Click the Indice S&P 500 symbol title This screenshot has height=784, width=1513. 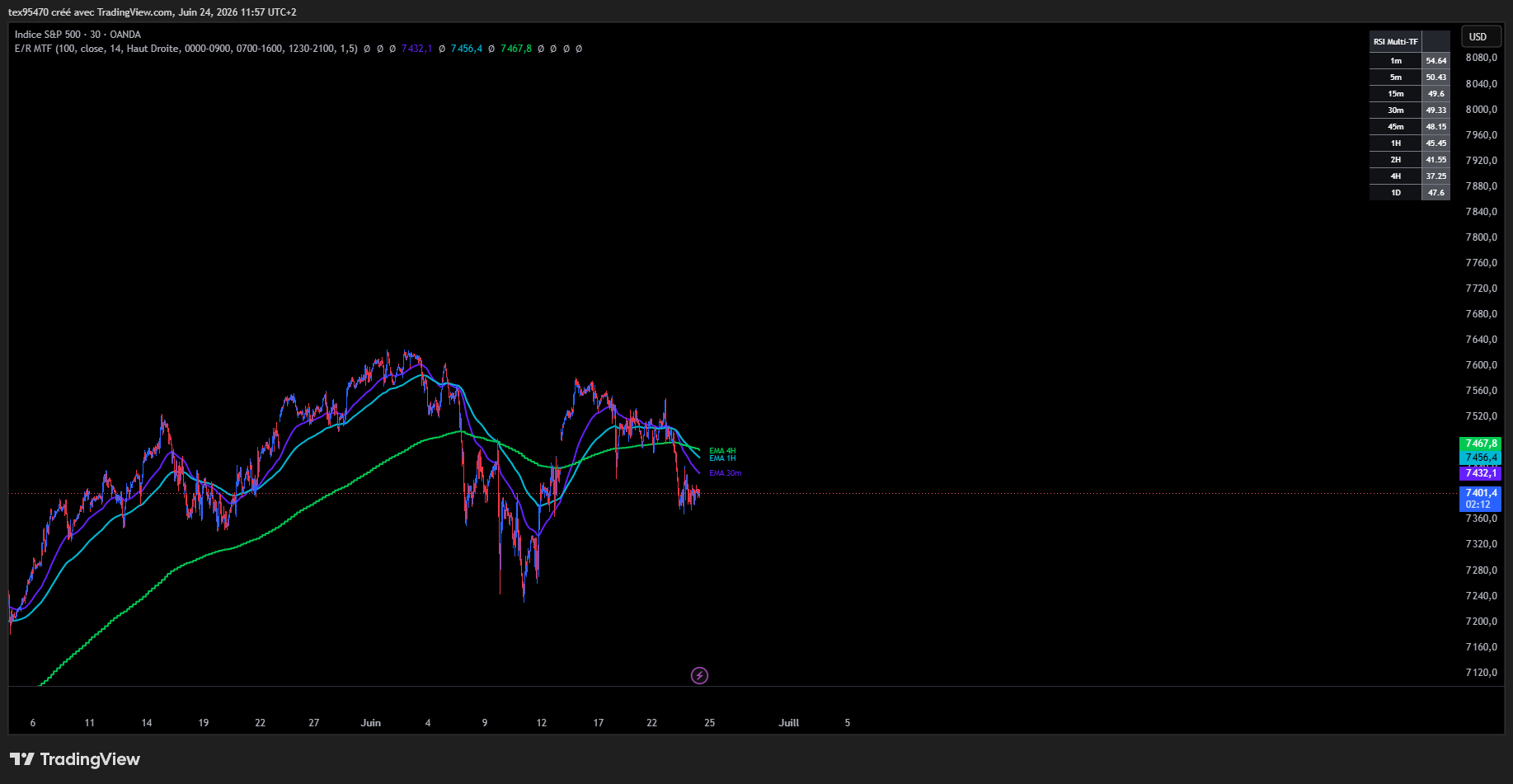(78, 35)
